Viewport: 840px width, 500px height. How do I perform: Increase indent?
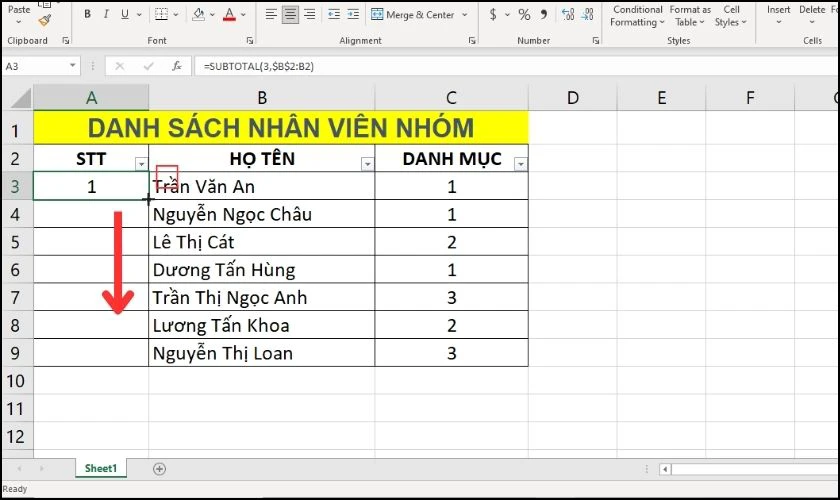[353, 14]
